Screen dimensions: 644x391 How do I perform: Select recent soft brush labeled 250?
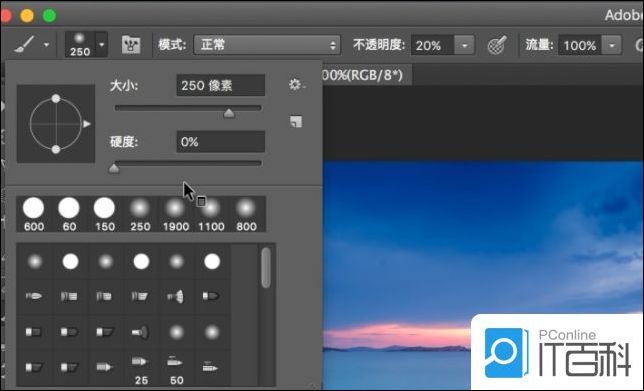click(x=140, y=214)
